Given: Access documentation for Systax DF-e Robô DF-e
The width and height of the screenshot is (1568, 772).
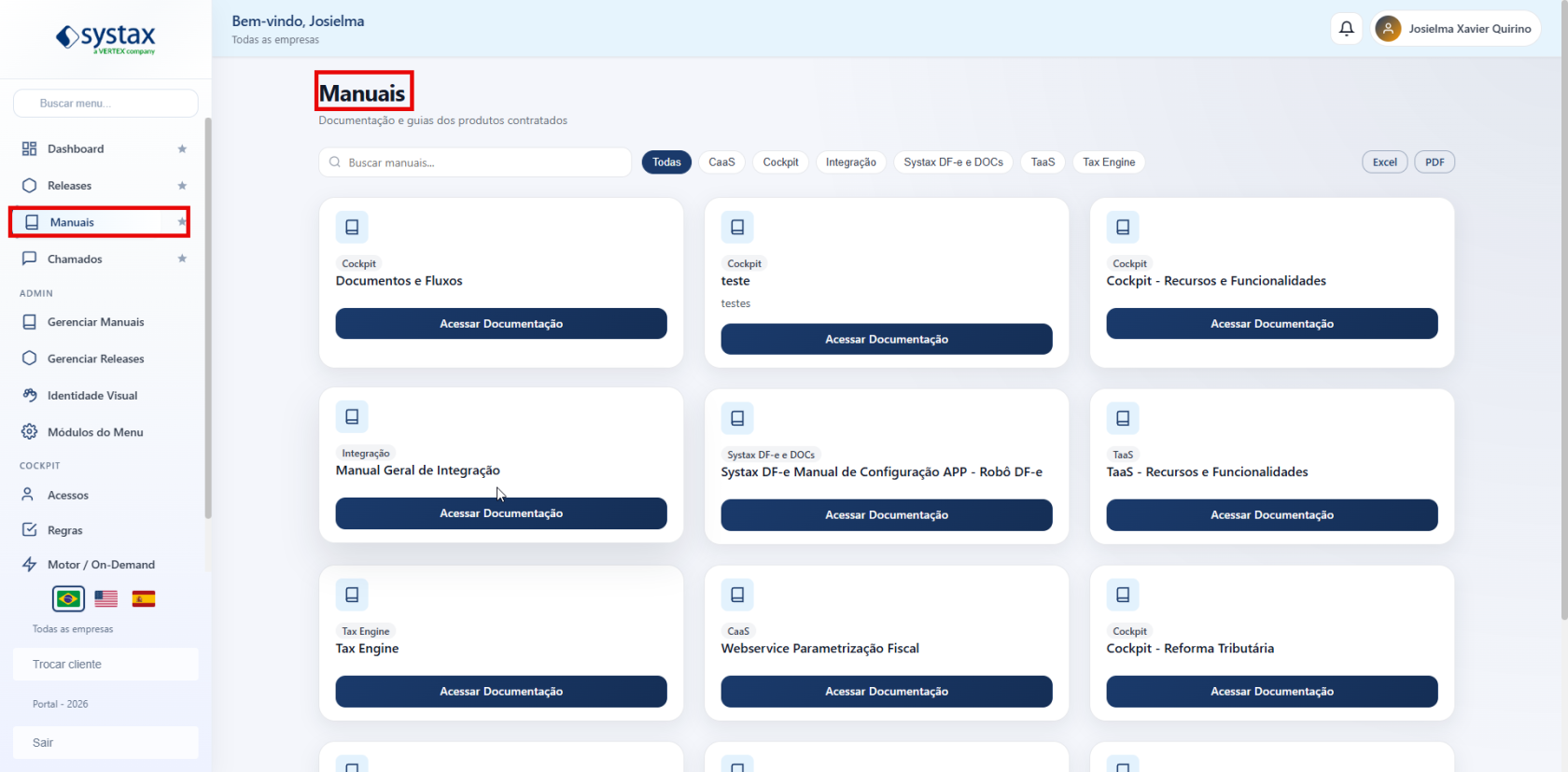Looking at the screenshot, I should click(x=887, y=515).
